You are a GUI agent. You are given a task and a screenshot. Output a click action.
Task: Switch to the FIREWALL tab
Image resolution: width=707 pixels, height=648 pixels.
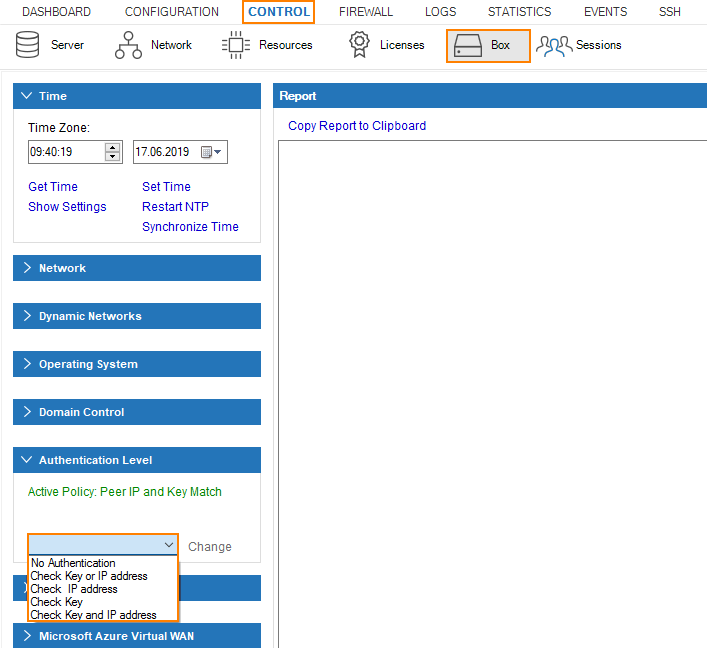click(x=366, y=12)
